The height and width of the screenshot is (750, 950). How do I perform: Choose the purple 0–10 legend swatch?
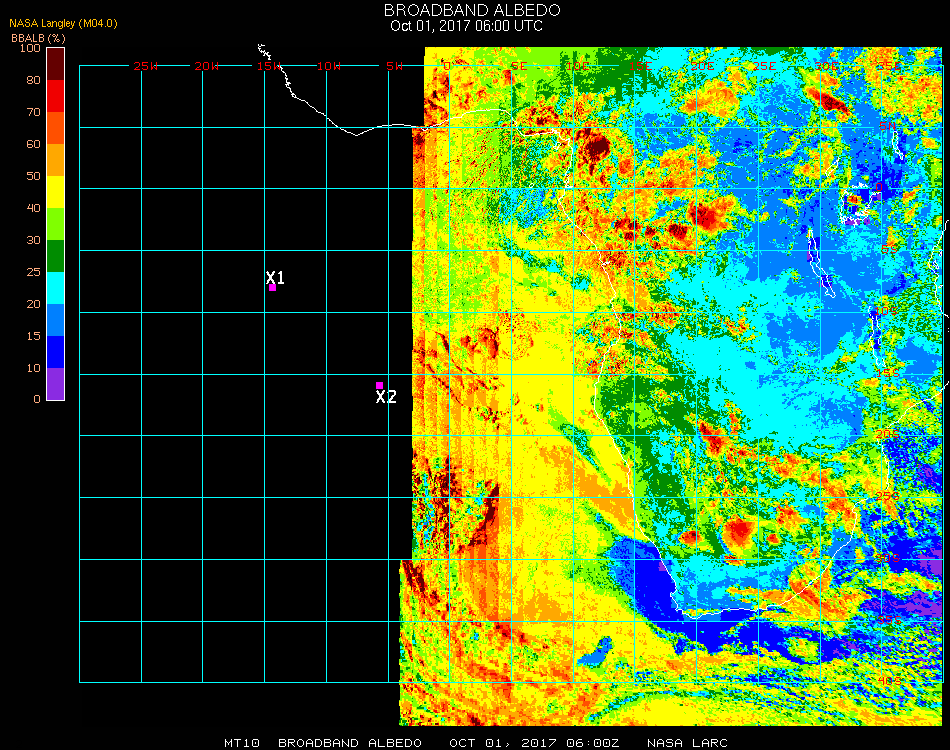tap(56, 384)
